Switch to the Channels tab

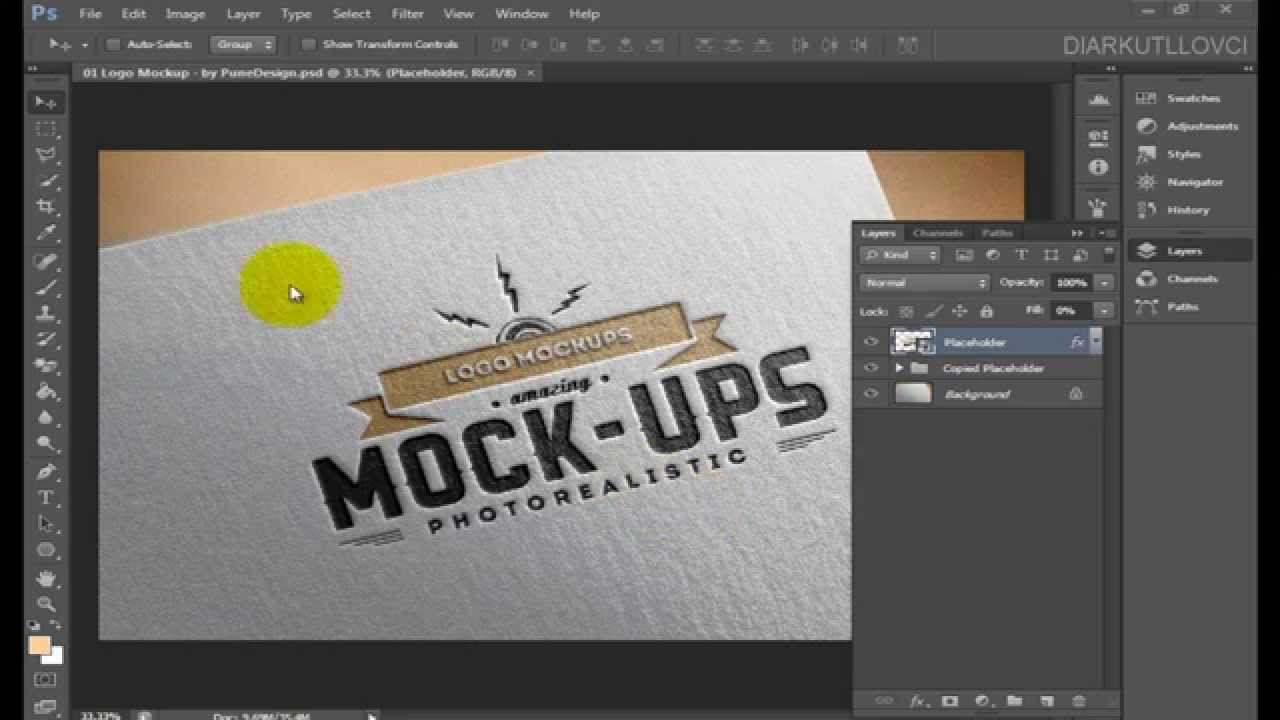938,233
